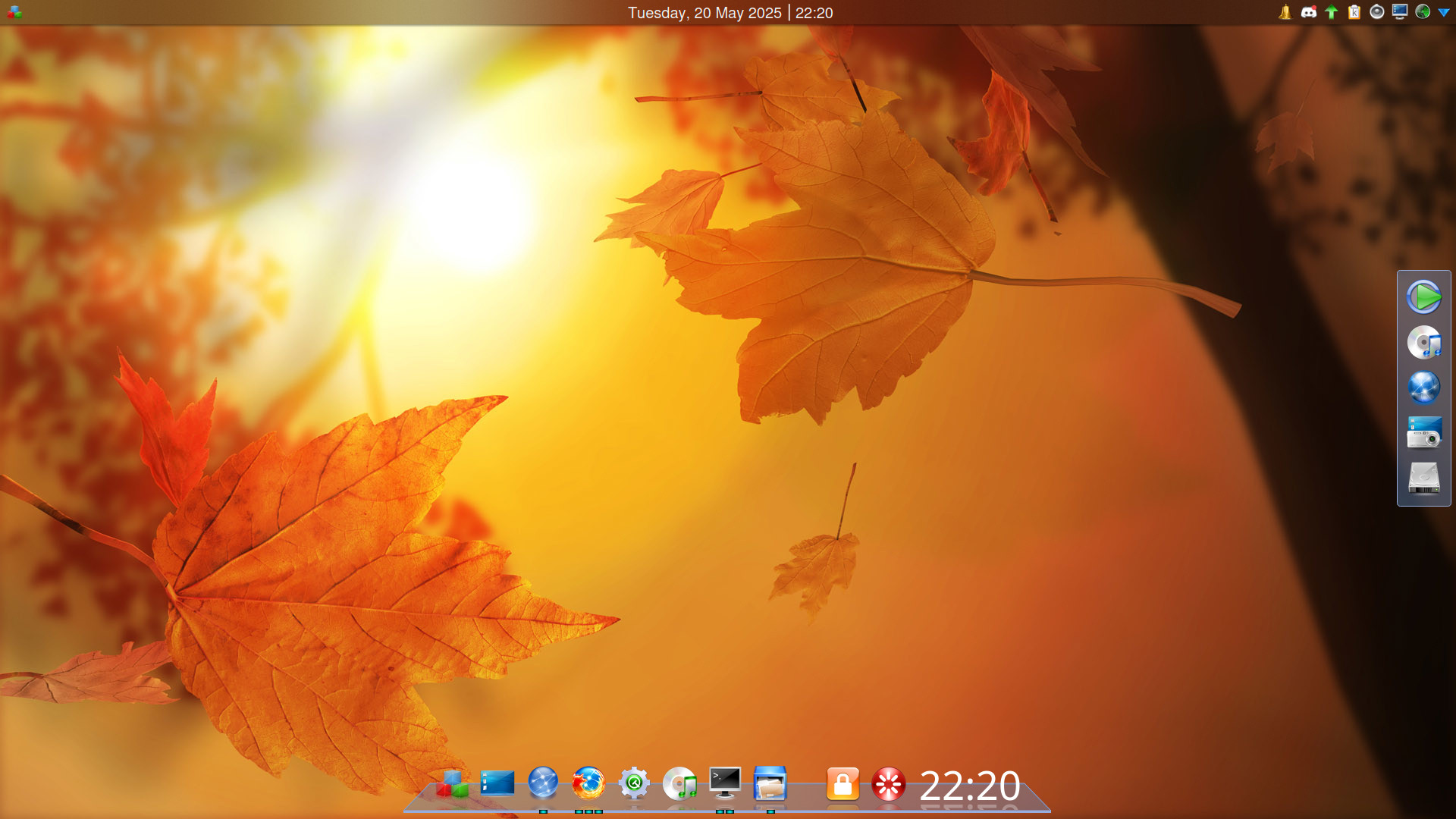Image resolution: width=1456 pixels, height=819 pixels.
Task: Open the gear with green Q in the dock
Action: [634, 783]
